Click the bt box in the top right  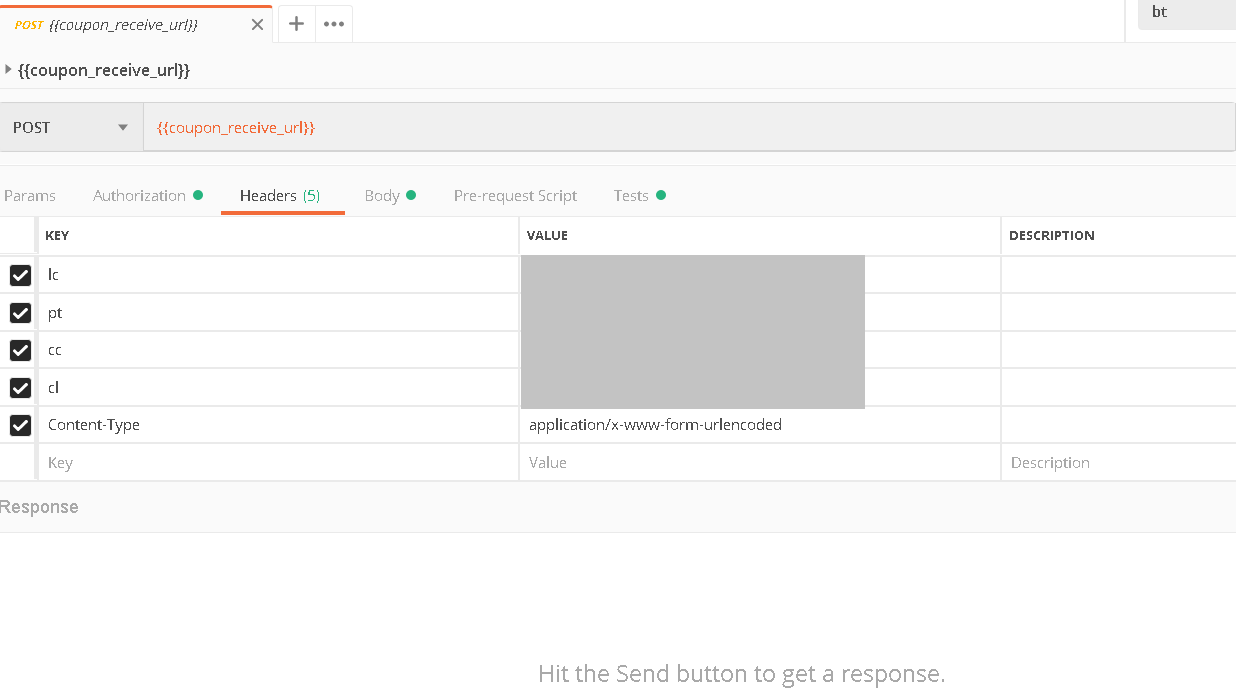[x=1186, y=12]
